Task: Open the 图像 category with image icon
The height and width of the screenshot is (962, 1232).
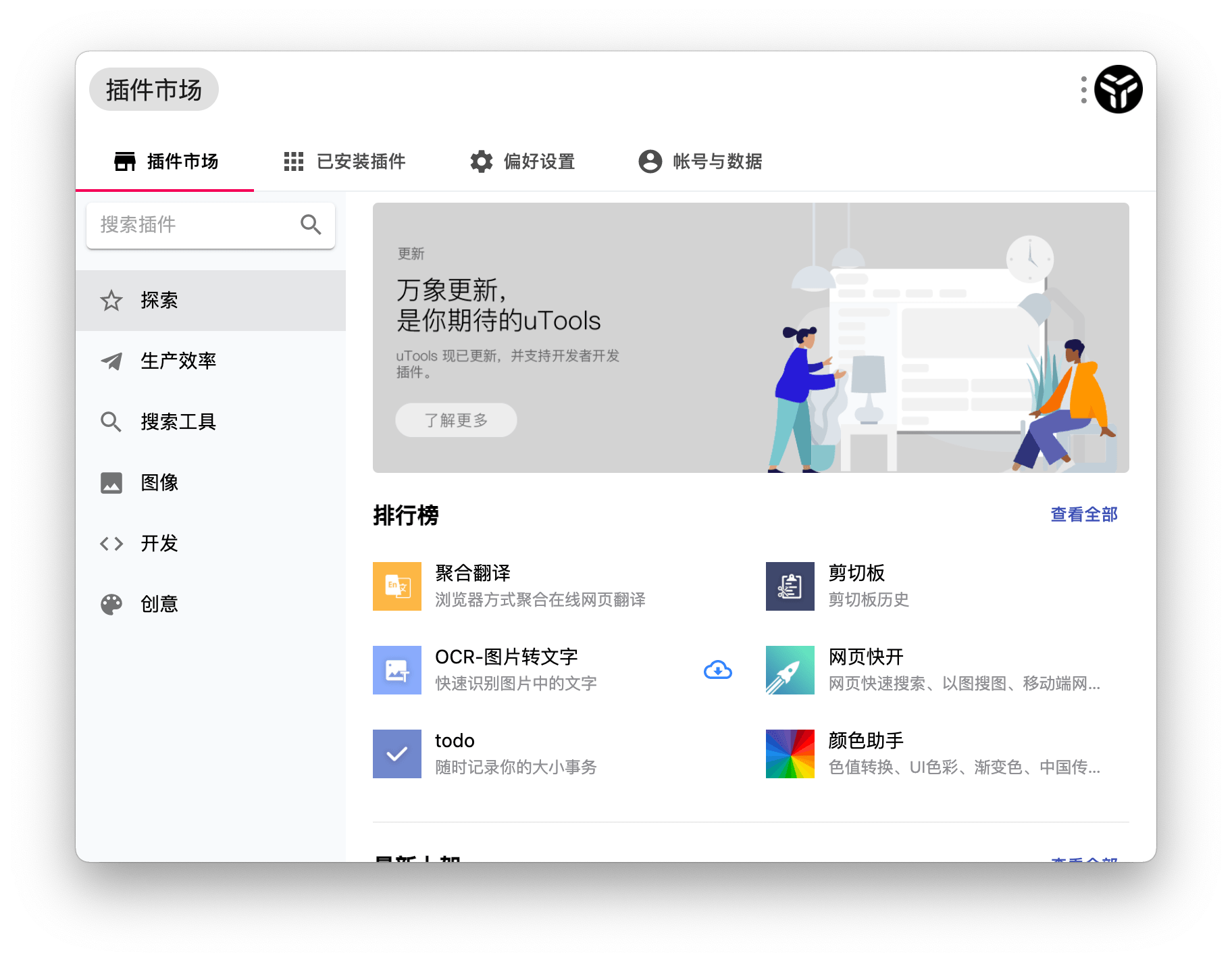Action: click(111, 482)
